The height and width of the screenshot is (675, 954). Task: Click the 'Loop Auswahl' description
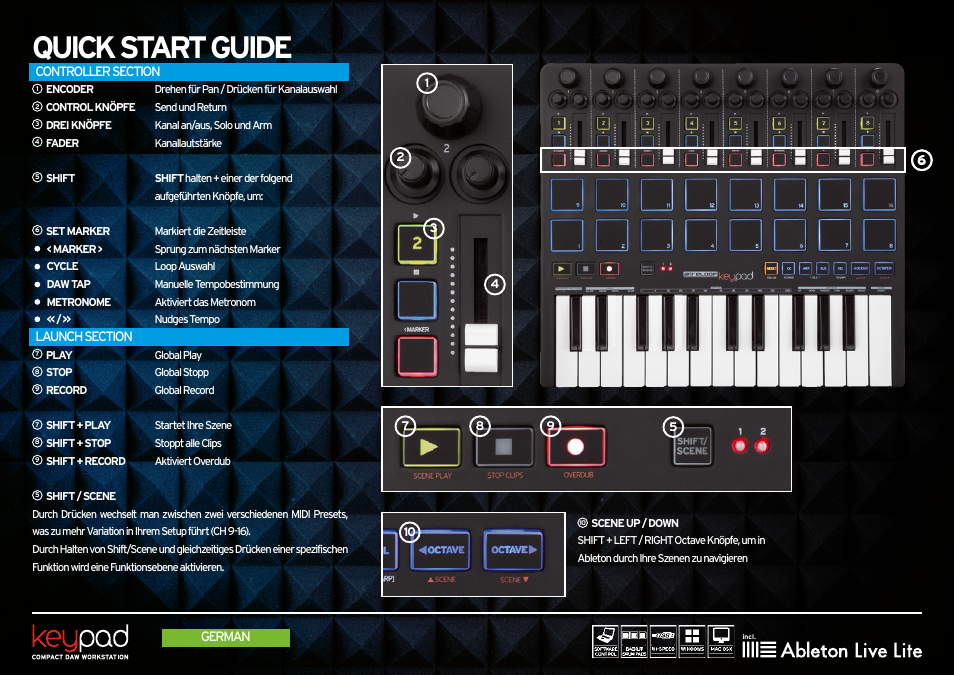(x=185, y=267)
